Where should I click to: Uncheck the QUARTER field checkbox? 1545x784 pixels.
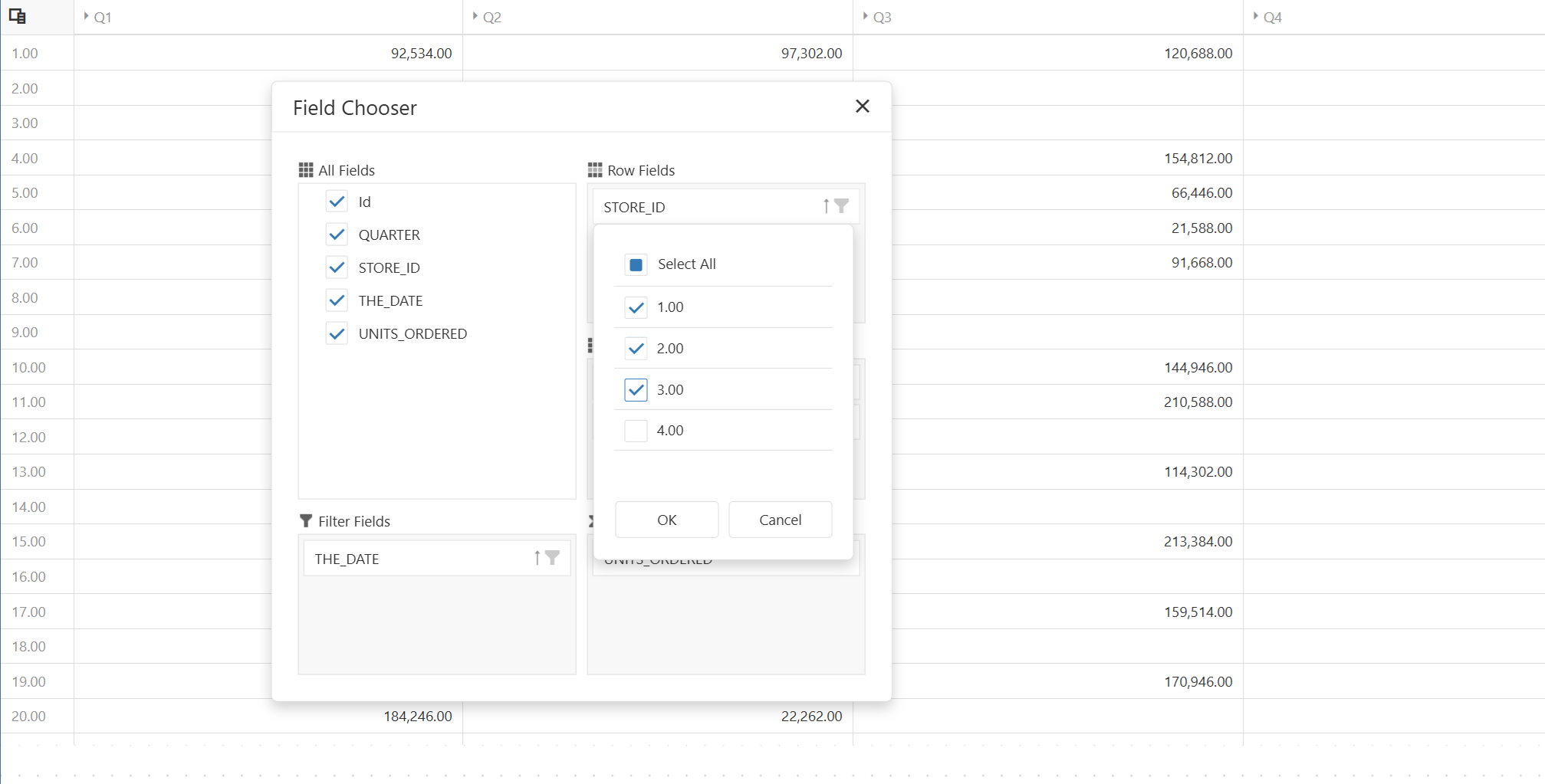pyautogui.click(x=337, y=235)
